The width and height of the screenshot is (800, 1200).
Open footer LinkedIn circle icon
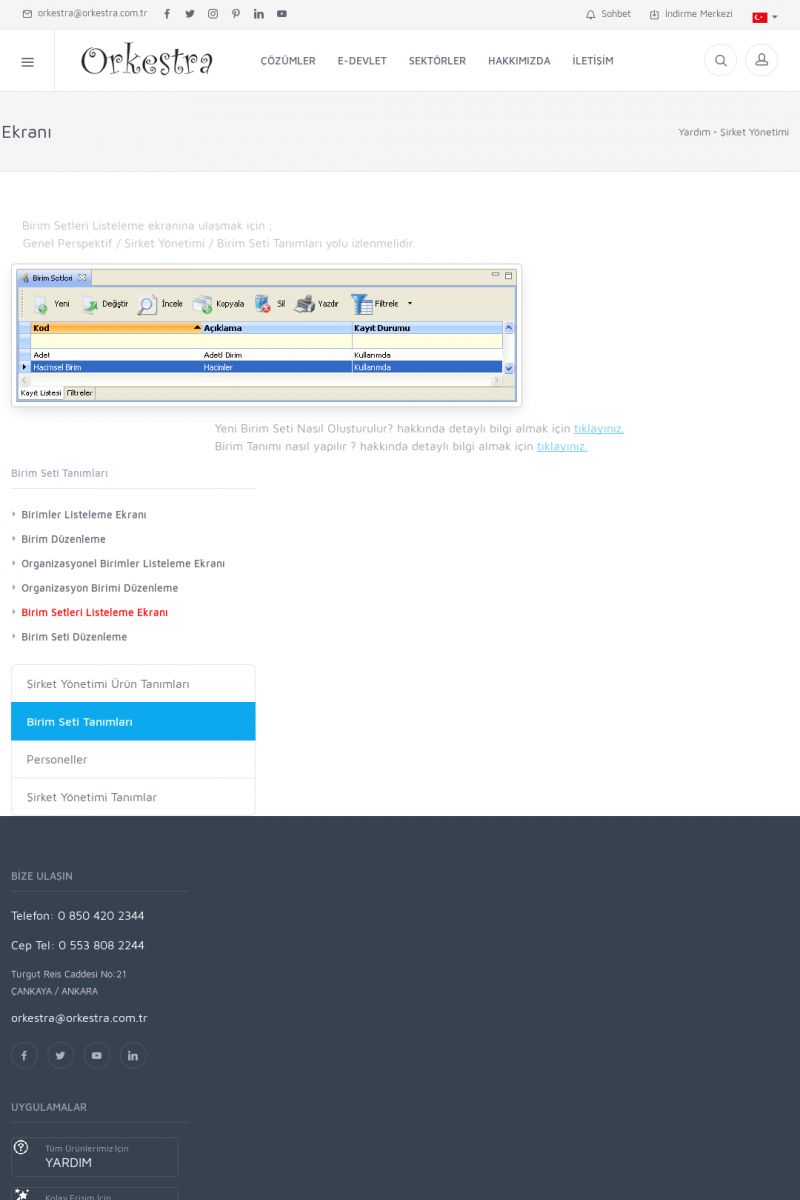tap(132, 1055)
